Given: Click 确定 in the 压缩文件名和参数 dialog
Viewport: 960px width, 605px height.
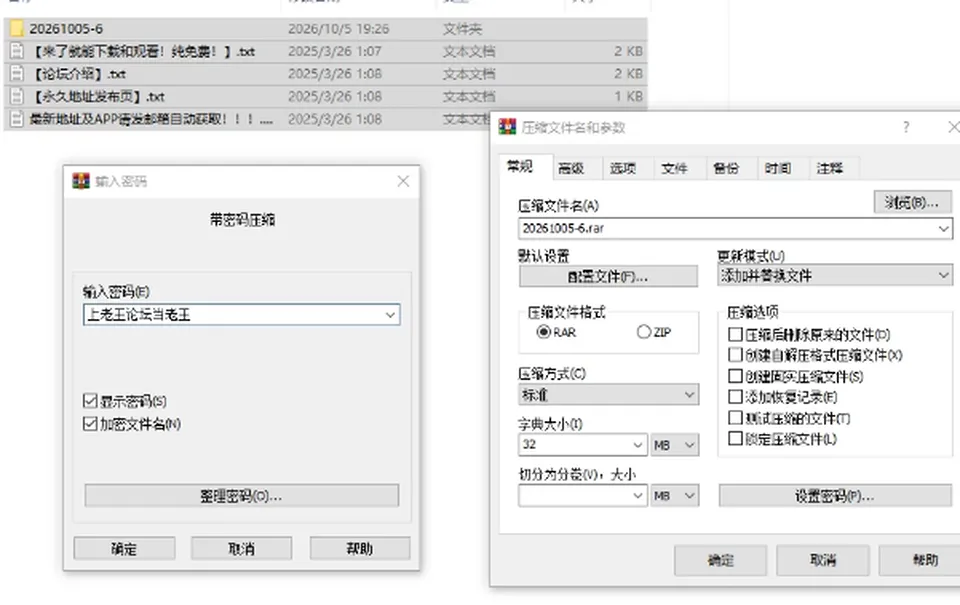Looking at the screenshot, I should coord(721,560).
